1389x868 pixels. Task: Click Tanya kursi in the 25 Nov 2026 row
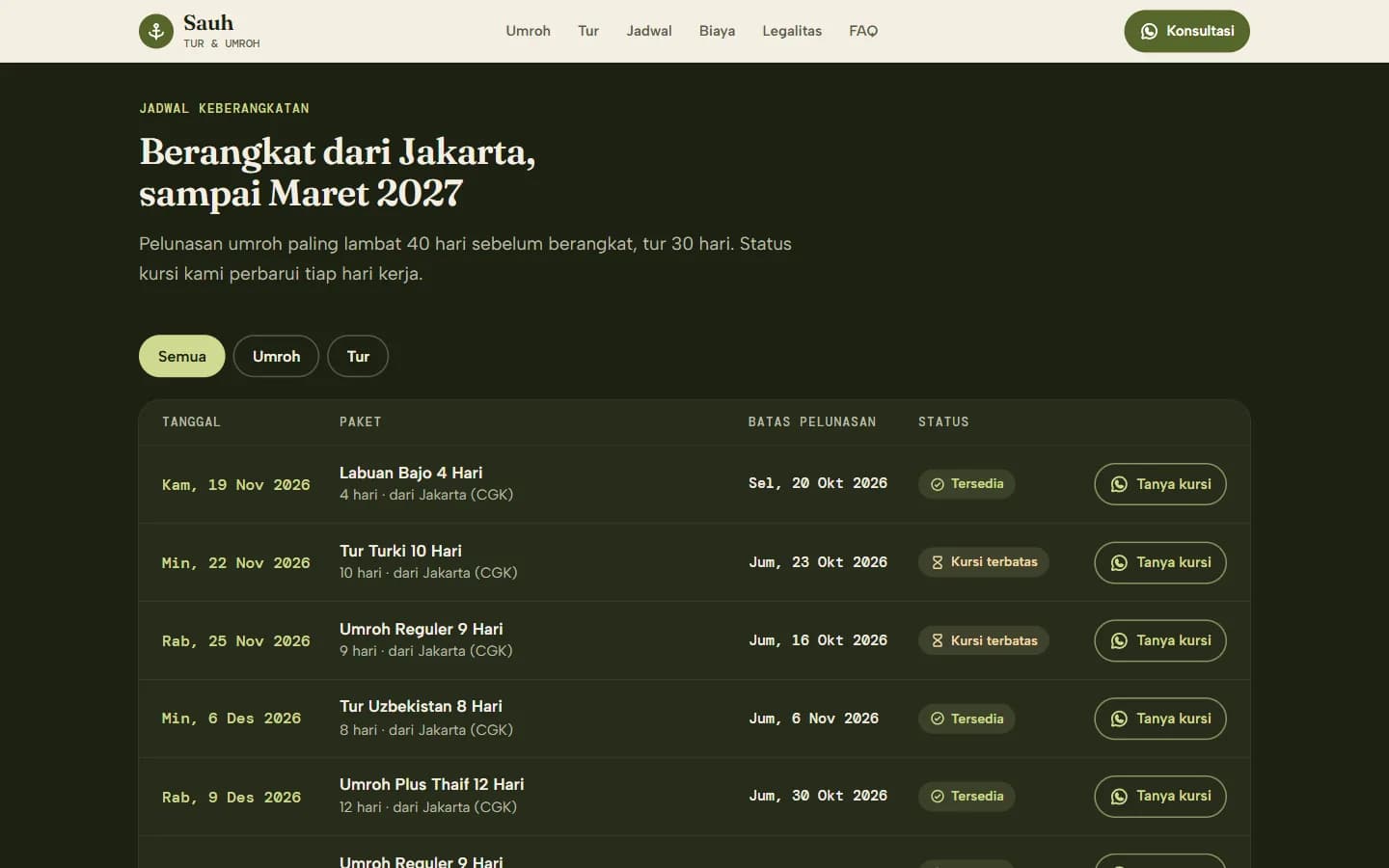(x=1160, y=640)
